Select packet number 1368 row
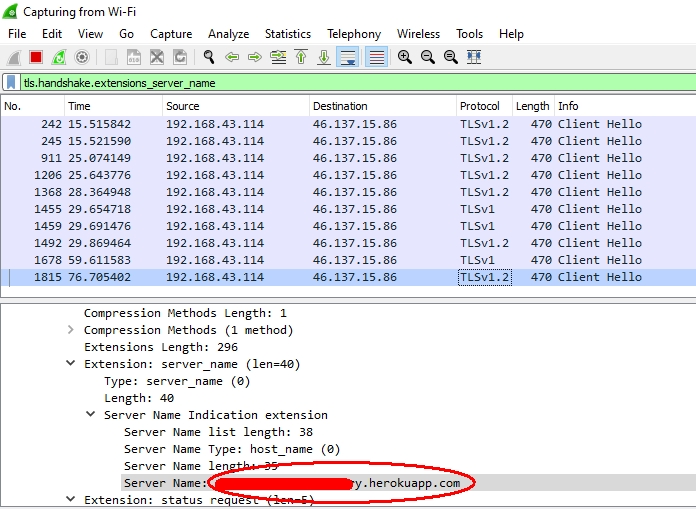The width and height of the screenshot is (696, 509). click(x=348, y=192)
